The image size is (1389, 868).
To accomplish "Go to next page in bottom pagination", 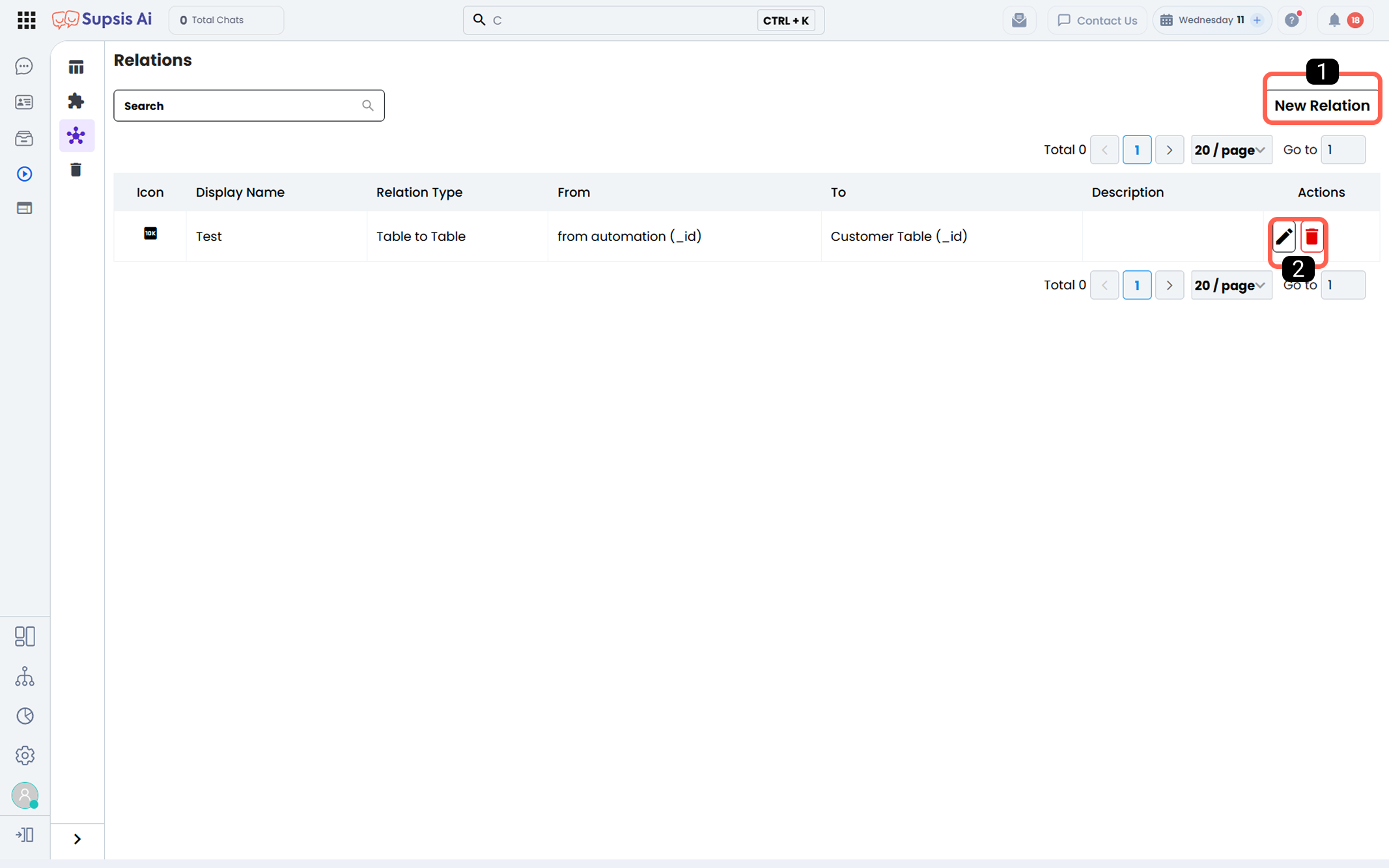I will coord(1170,285).
